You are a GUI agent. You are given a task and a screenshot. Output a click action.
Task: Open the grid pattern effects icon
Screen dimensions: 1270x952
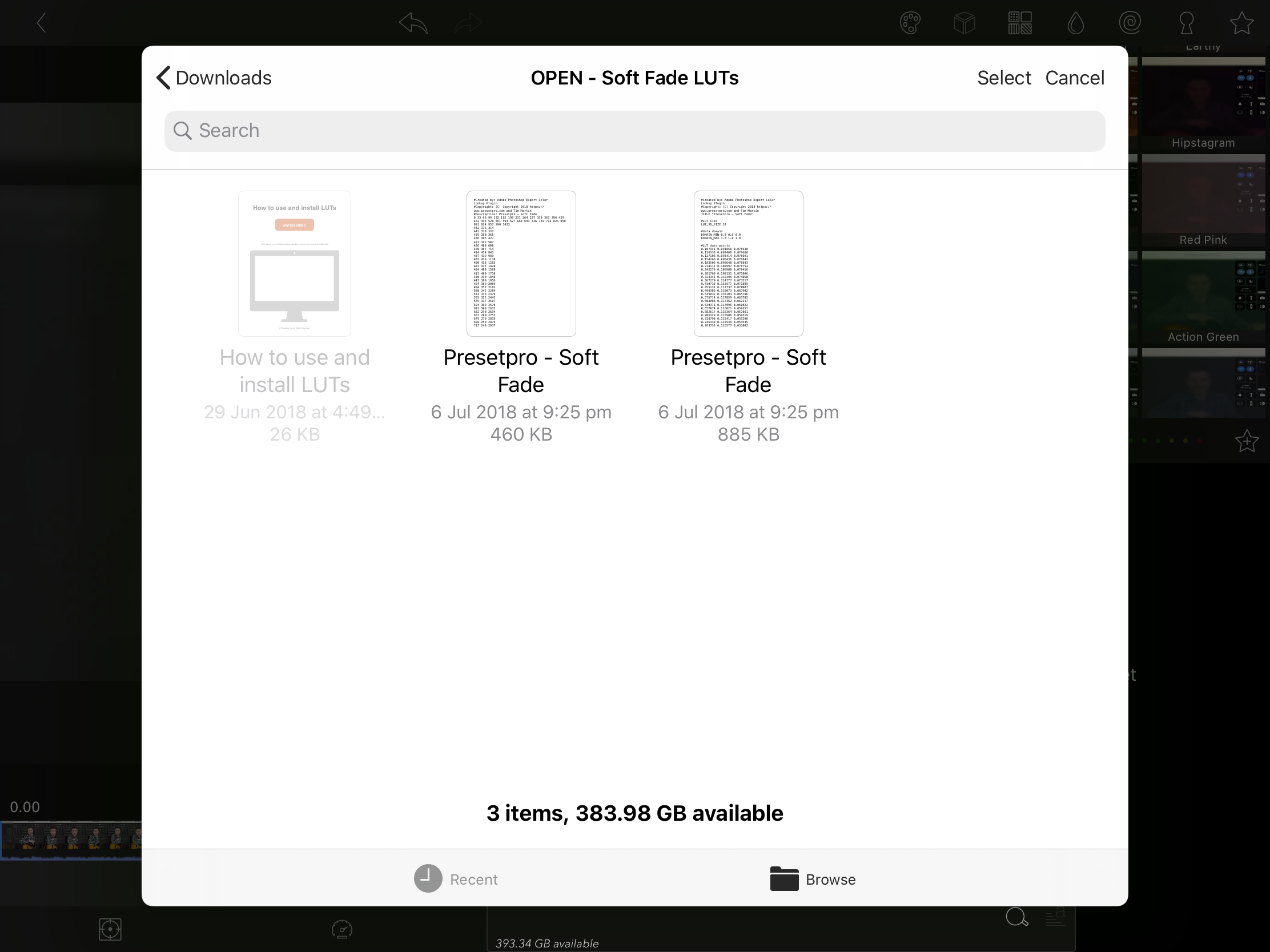pyautogui.click(x=1020, y=23)
